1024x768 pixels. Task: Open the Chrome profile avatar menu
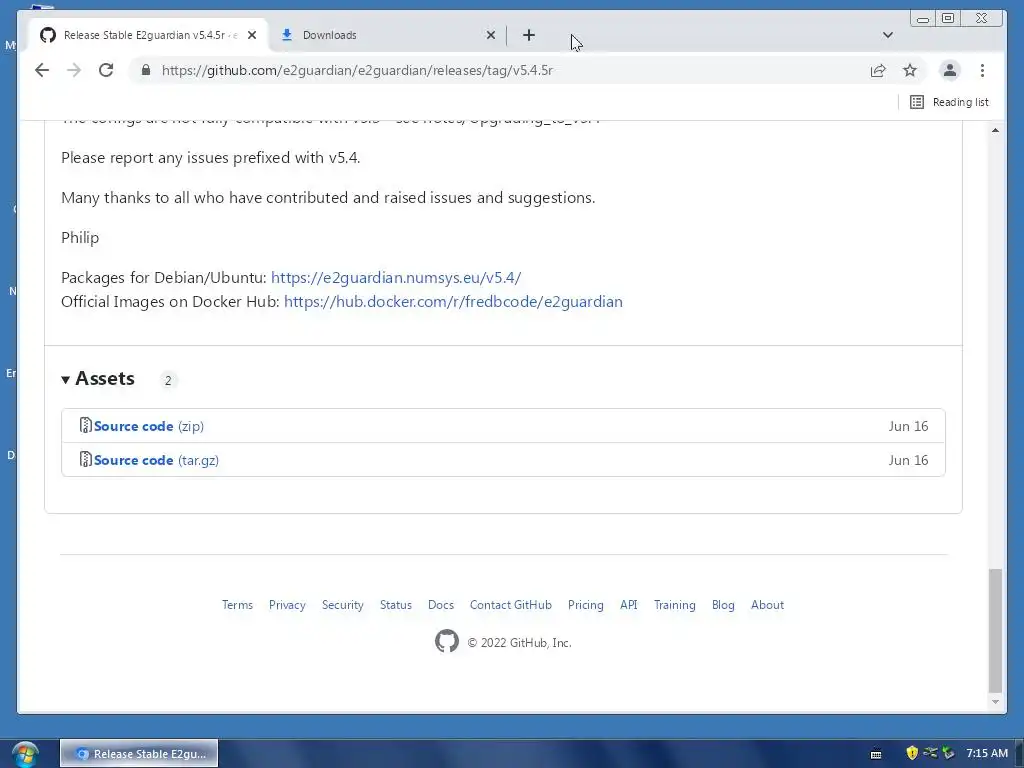950,71
